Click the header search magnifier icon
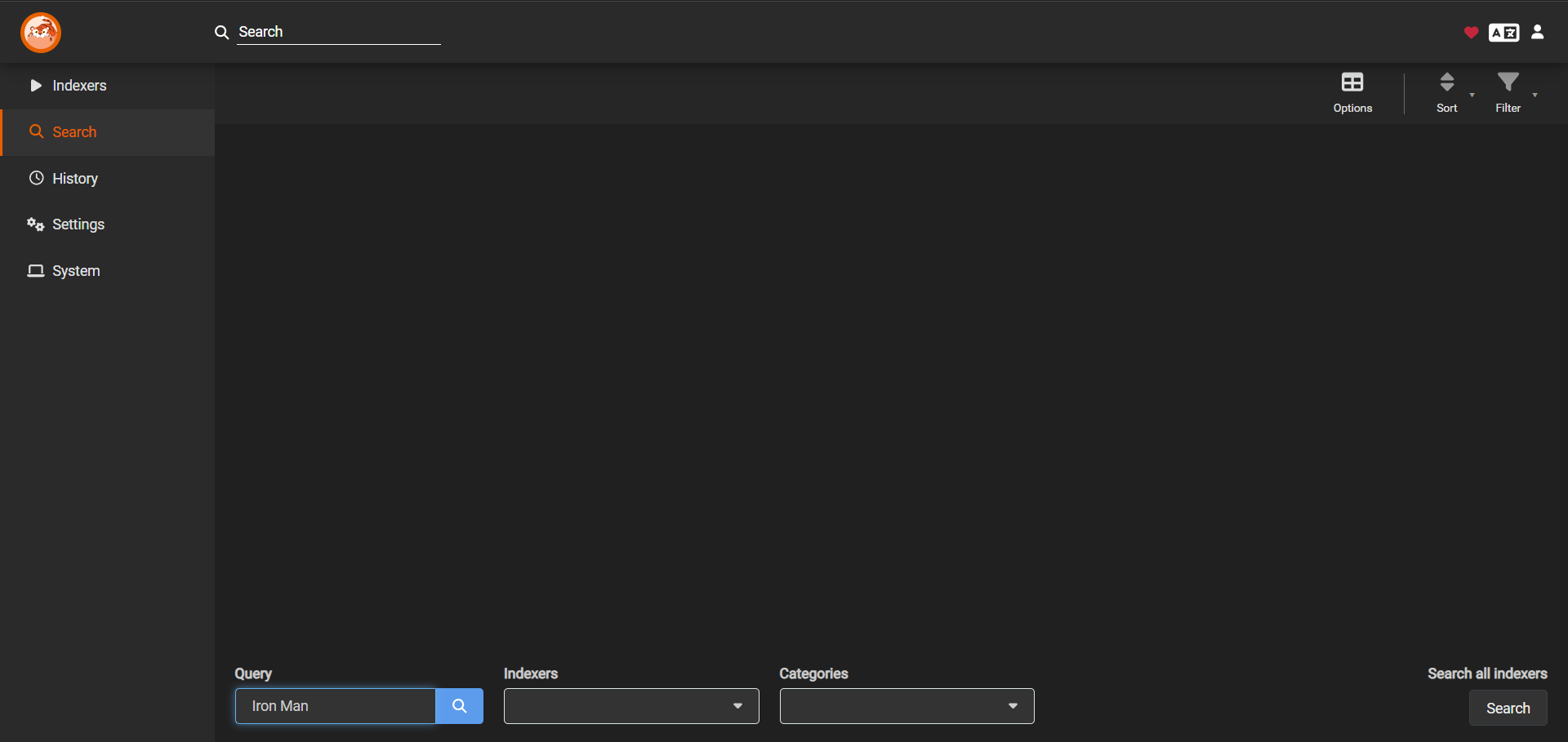This screenshot has height=742, width=1568. click(221, 33)
